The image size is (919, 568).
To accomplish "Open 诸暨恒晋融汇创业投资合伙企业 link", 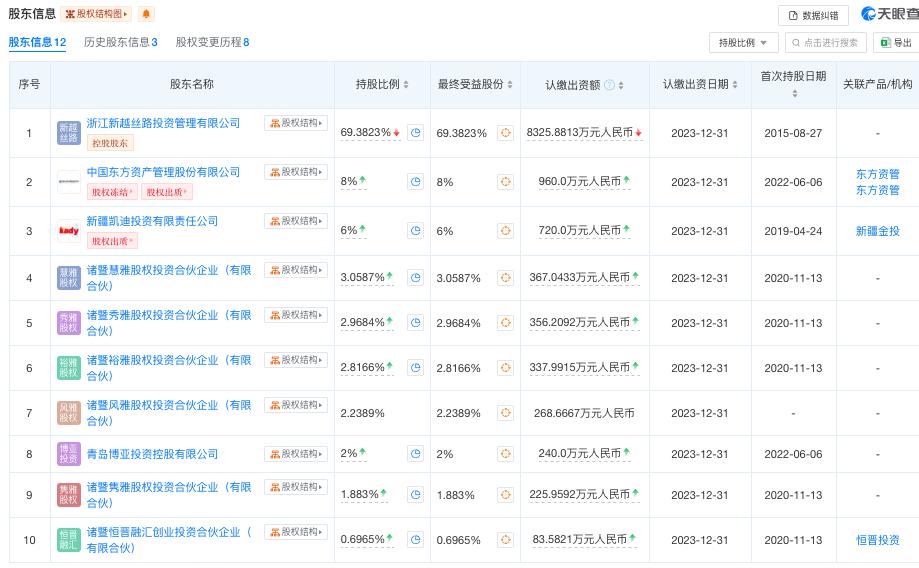I will click(169, 540).
